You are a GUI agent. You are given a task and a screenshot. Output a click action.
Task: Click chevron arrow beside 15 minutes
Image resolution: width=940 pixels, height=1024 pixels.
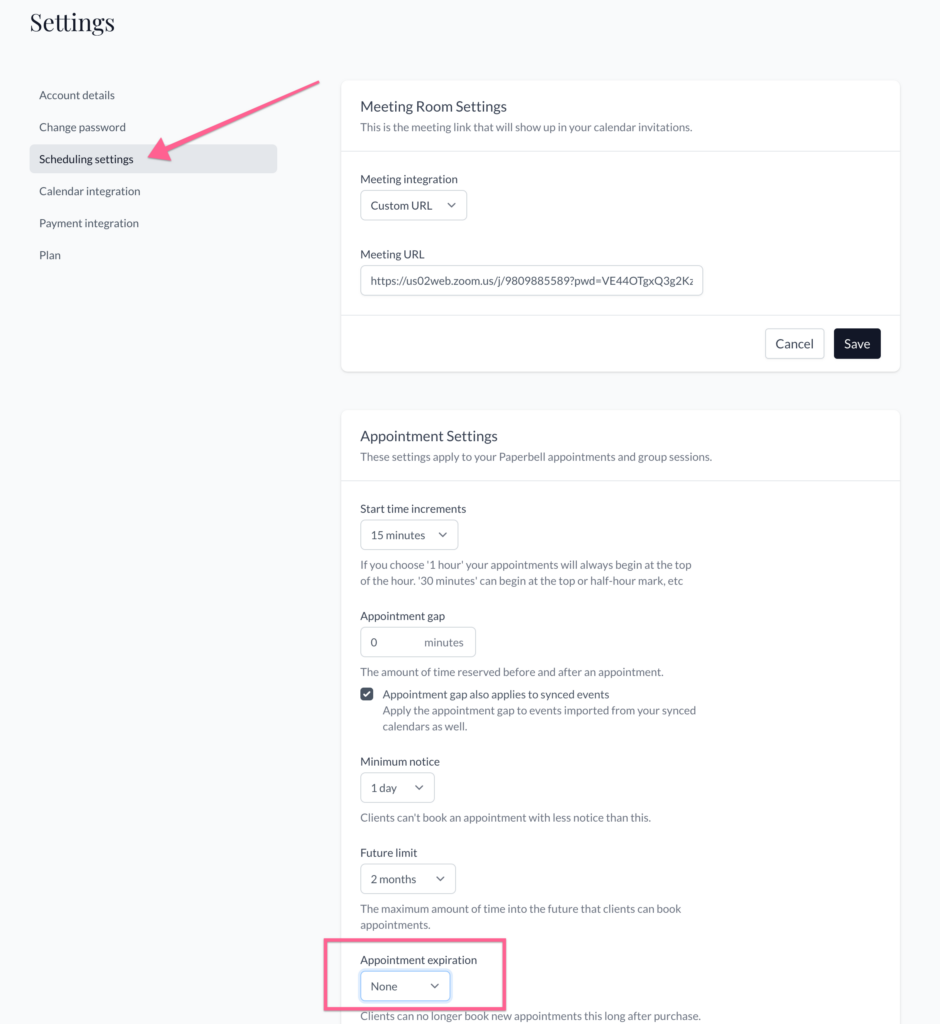coord(443,535)
